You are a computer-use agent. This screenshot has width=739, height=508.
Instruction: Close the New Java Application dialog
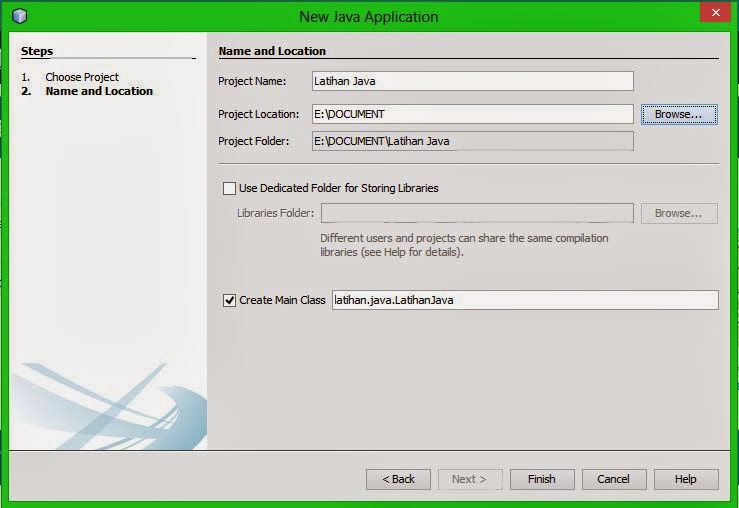715,12
